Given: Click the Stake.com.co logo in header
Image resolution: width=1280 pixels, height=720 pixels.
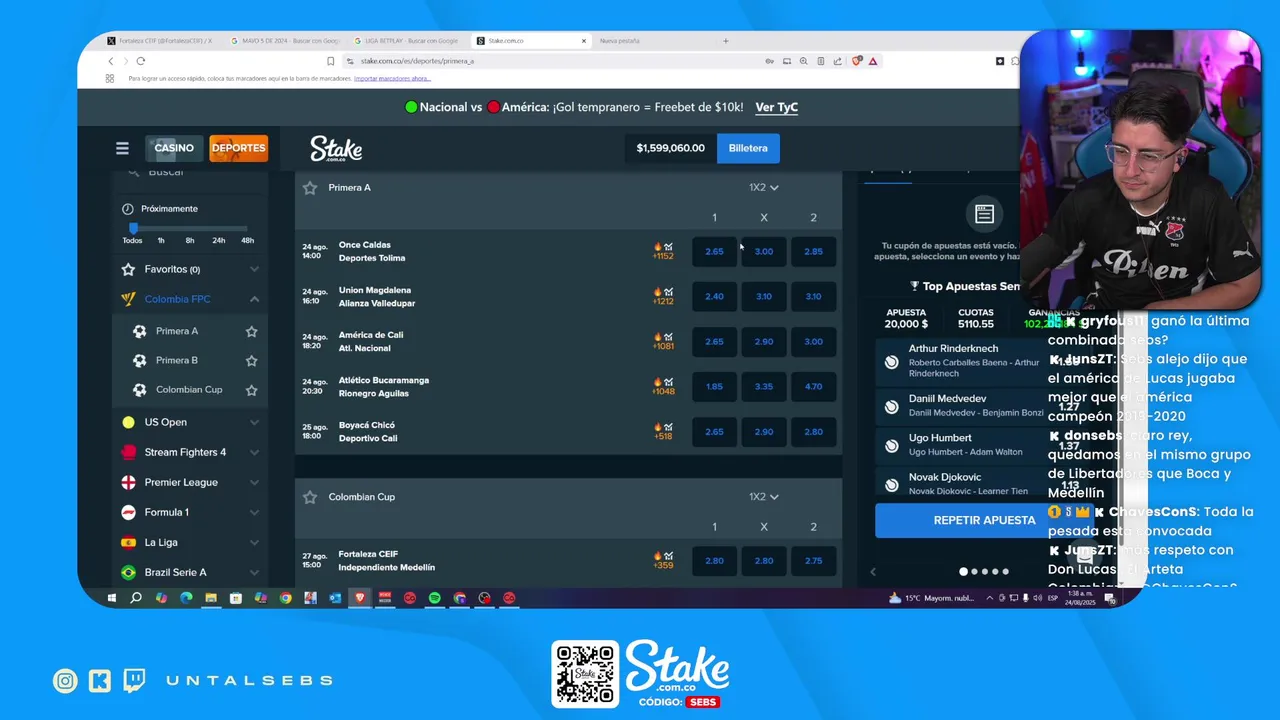Looking at the screenshot, I should click(x=336, y=149).
